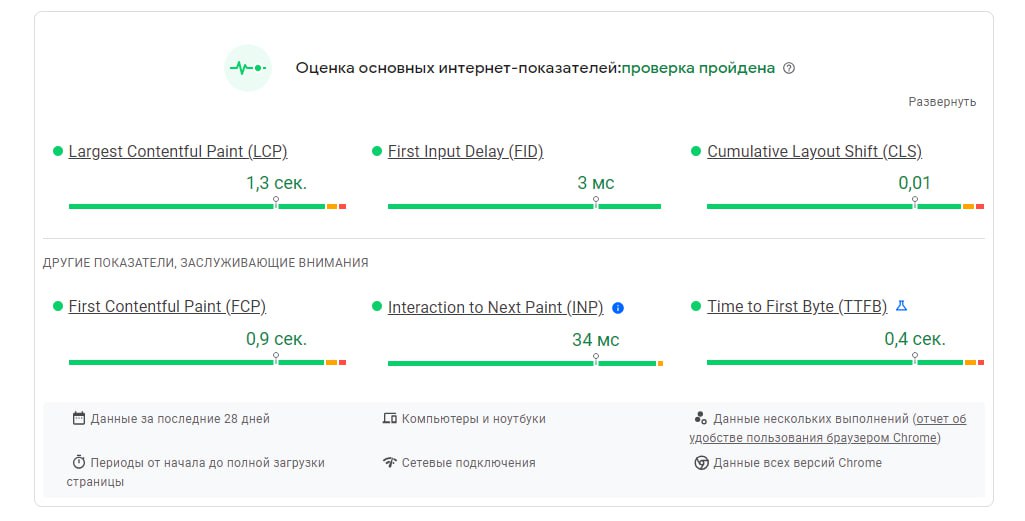1025x521 pixels.
Task: Expand details with Развернуть
Action: [942, 101]
